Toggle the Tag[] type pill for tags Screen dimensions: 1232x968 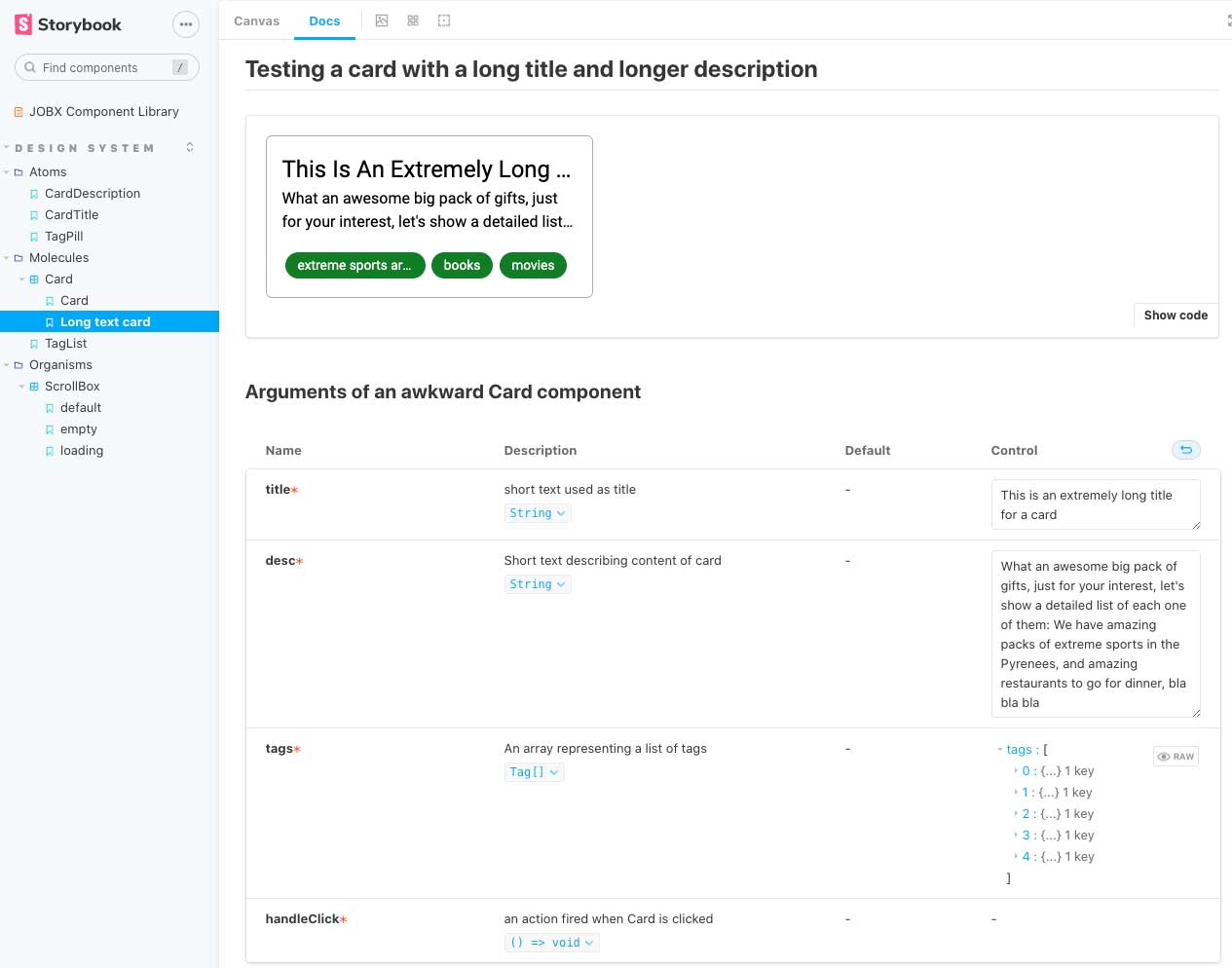coord(534,771)
